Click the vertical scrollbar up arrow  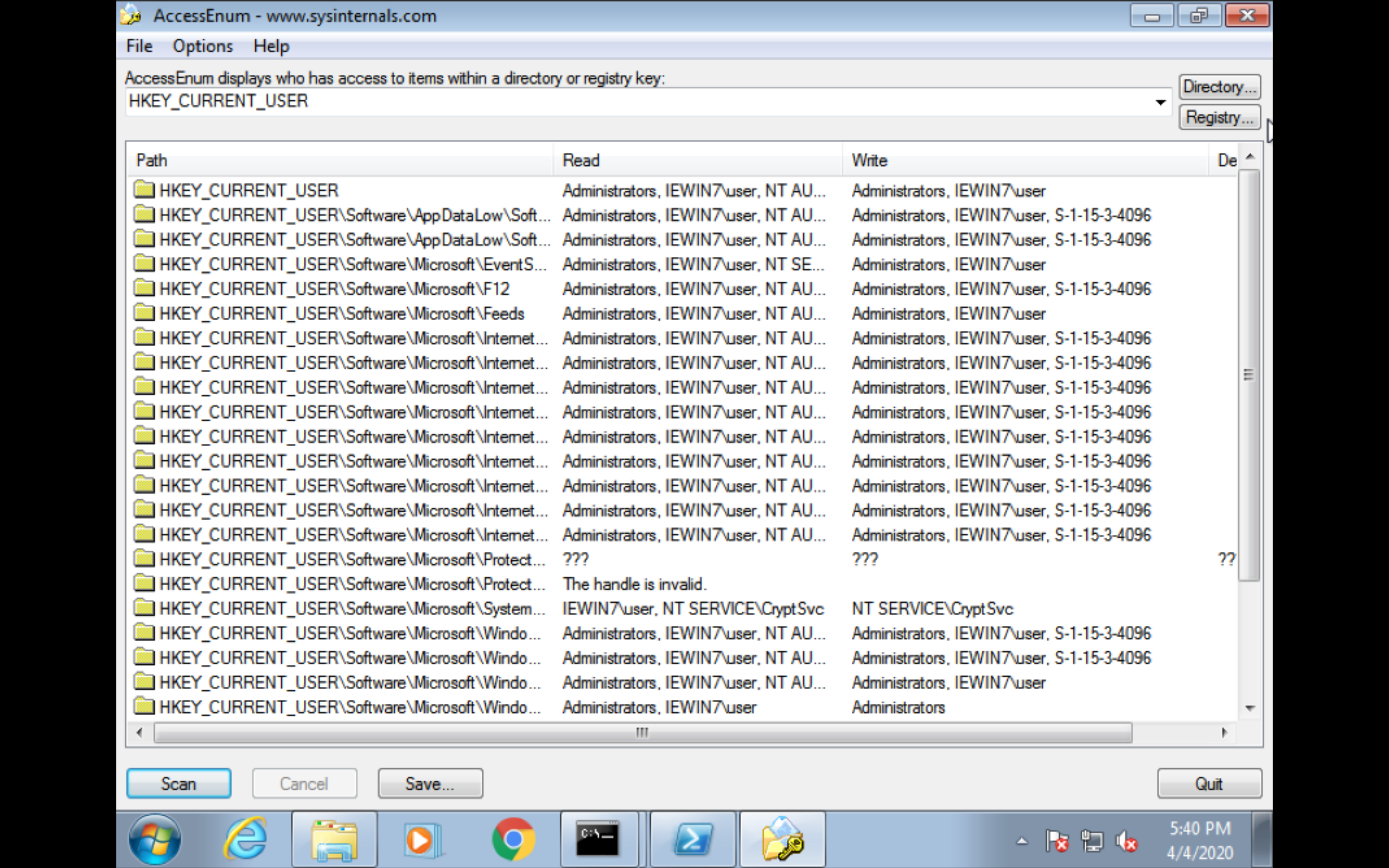point(1250,156)
